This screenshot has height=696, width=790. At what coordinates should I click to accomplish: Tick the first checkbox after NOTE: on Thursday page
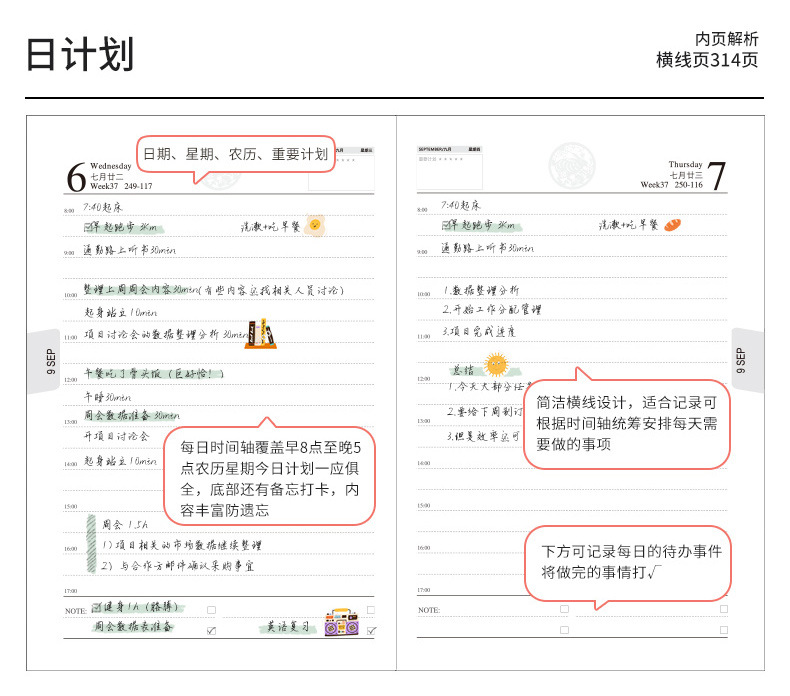(565, 609)
